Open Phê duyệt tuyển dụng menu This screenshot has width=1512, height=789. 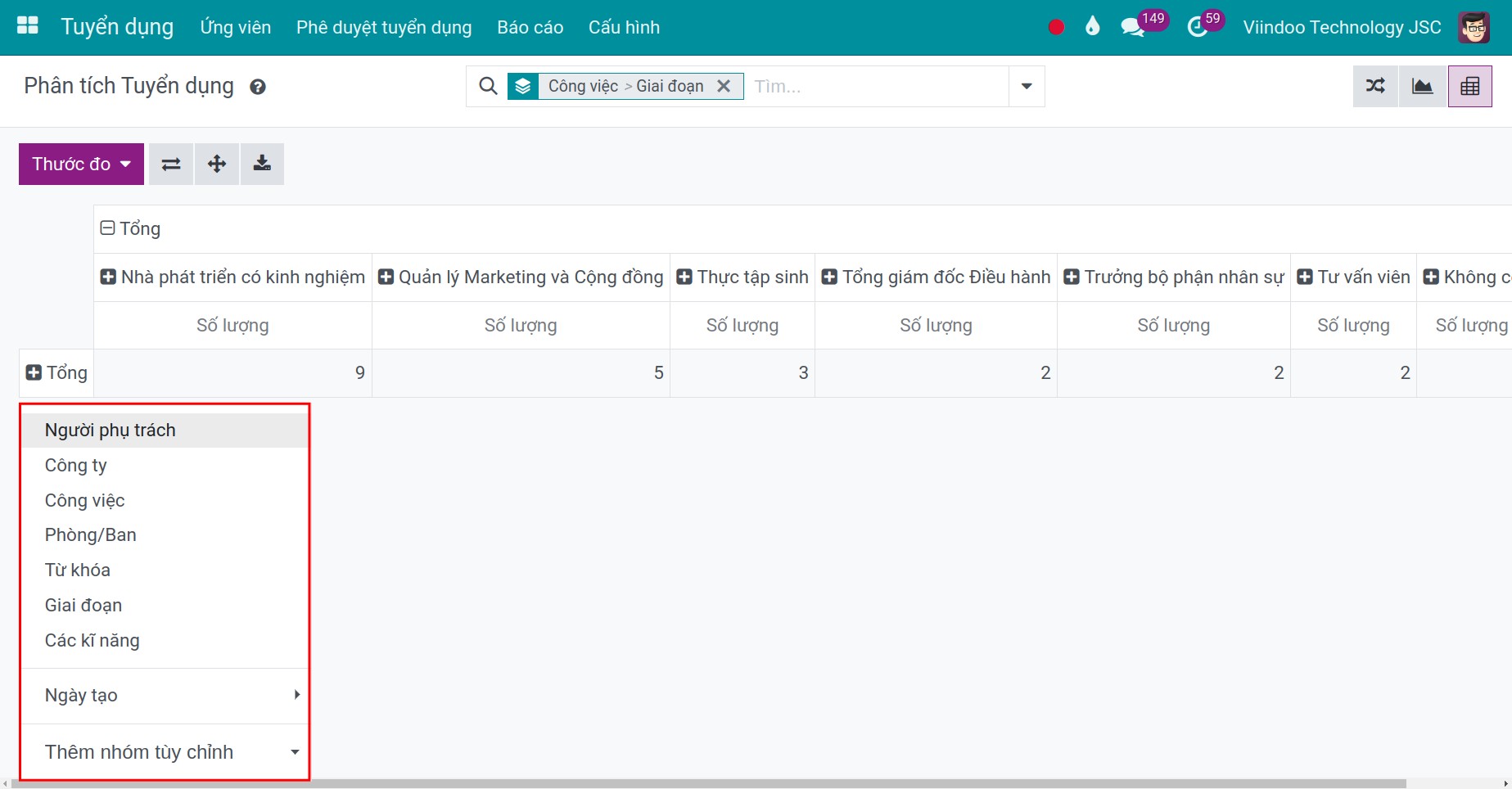(384, 27)
